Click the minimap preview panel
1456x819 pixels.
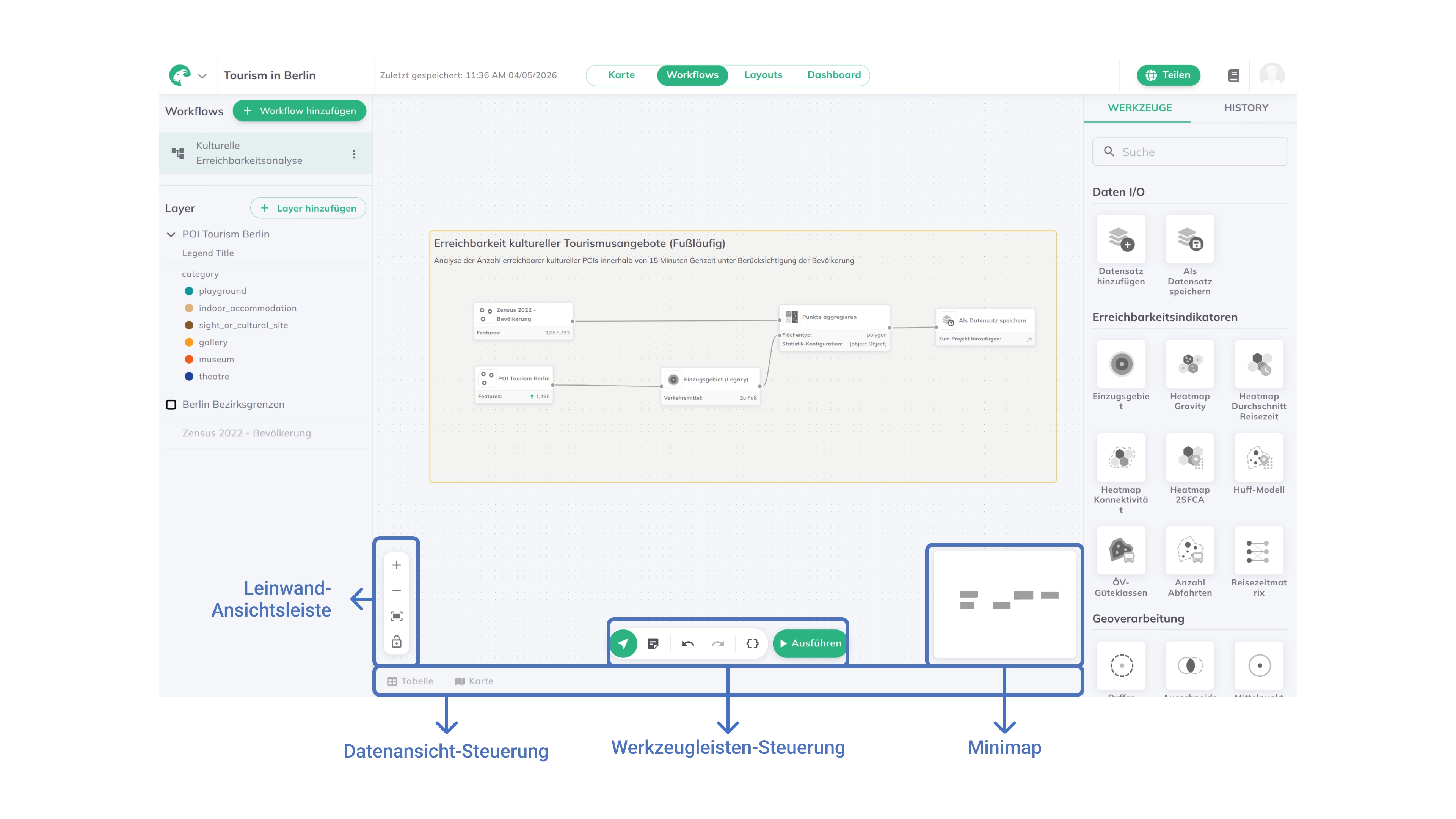1004,605
